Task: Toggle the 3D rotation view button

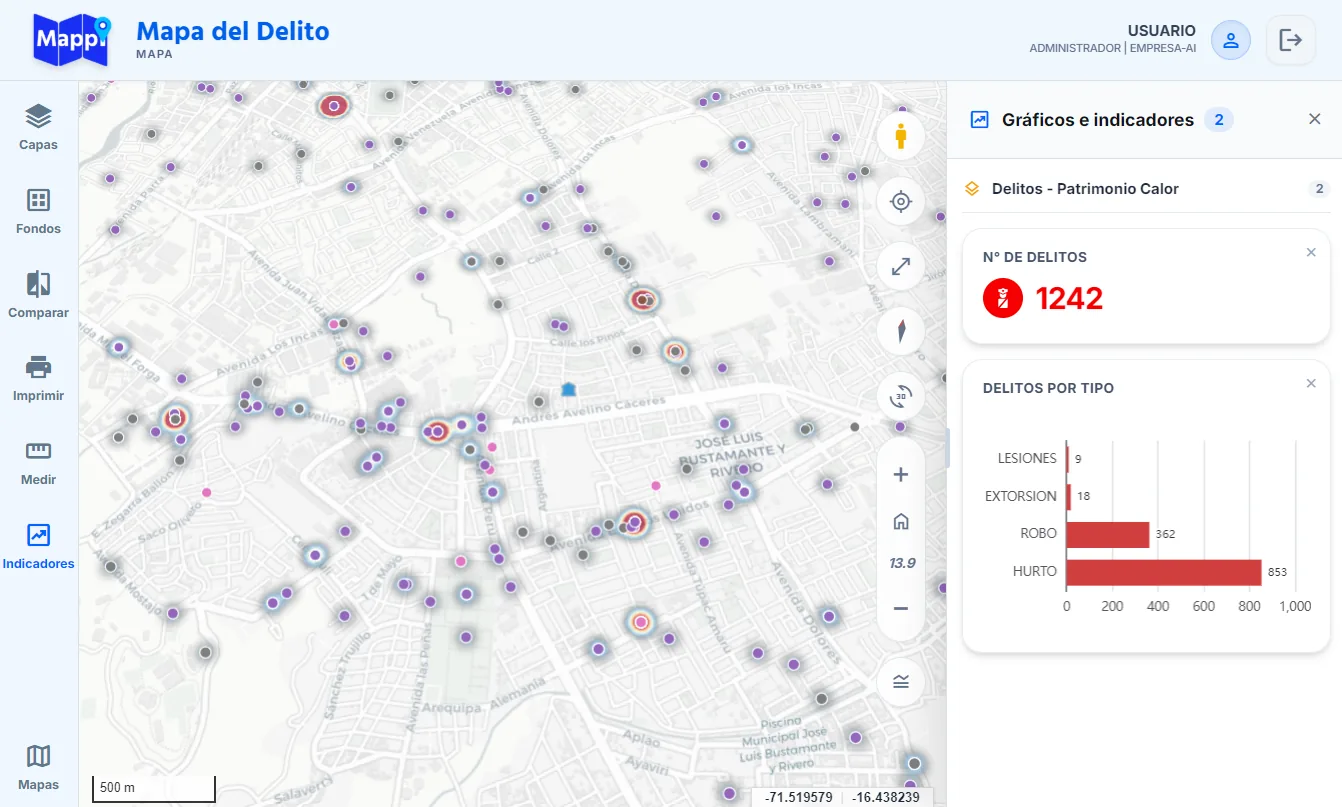Action: pyautogui.click(x=901, y=397)
